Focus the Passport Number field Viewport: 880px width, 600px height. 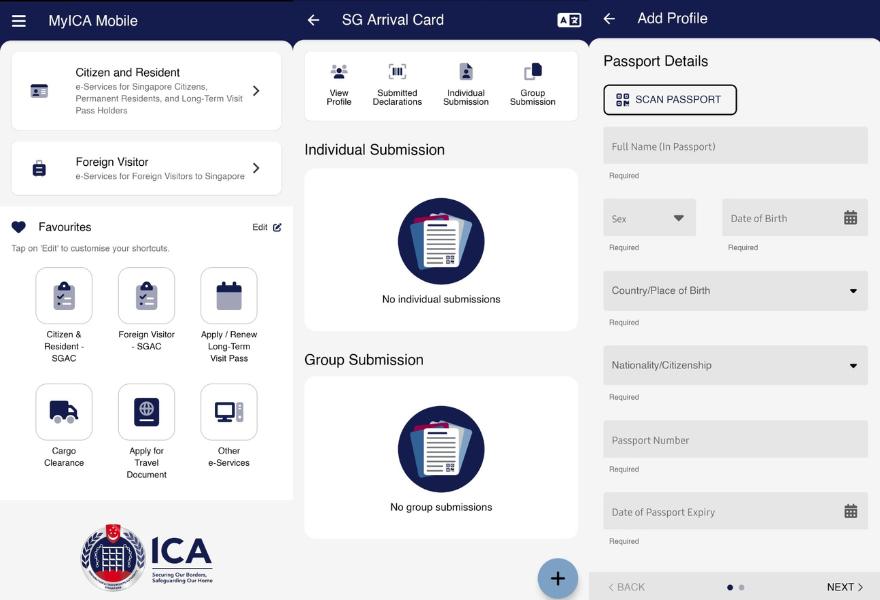coord(735,439)
